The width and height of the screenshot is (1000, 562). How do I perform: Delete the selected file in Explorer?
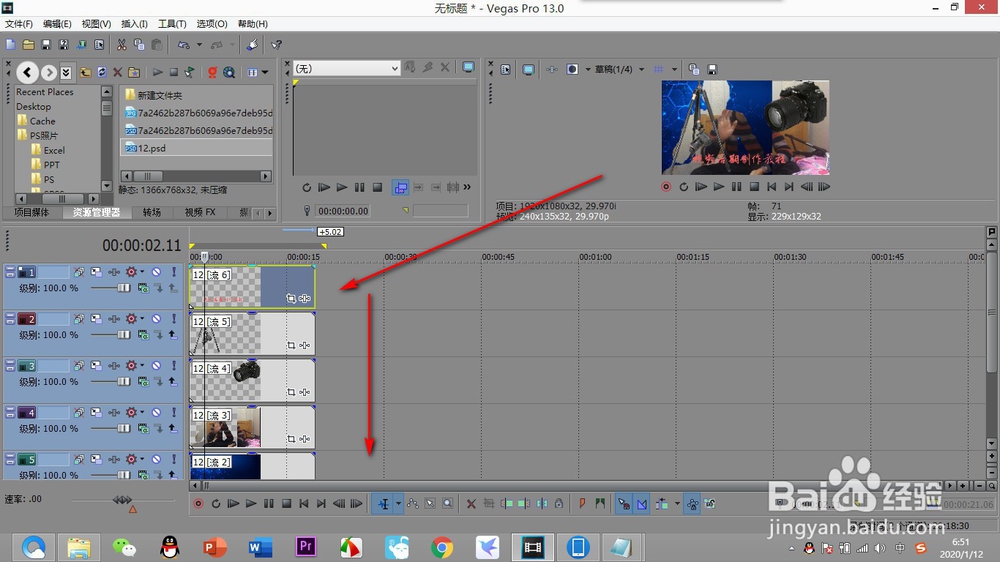(x=117, y=72)
